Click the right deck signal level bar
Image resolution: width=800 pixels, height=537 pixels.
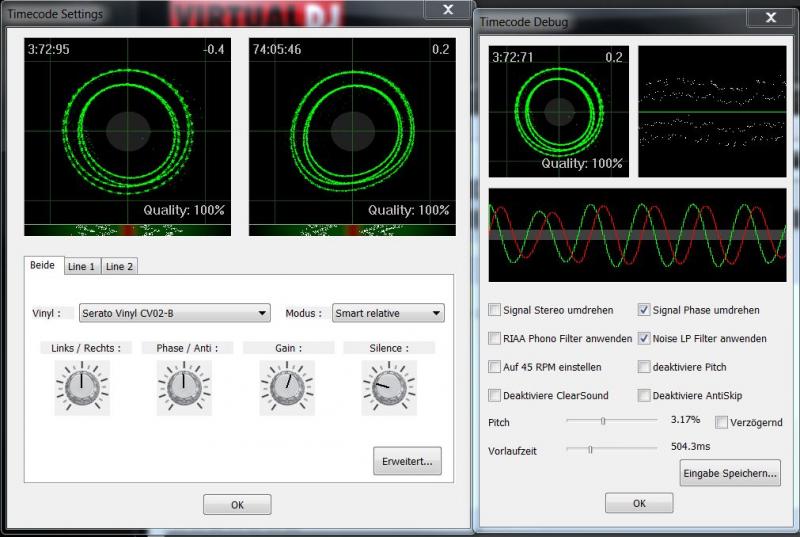click(x=352, y=230)
